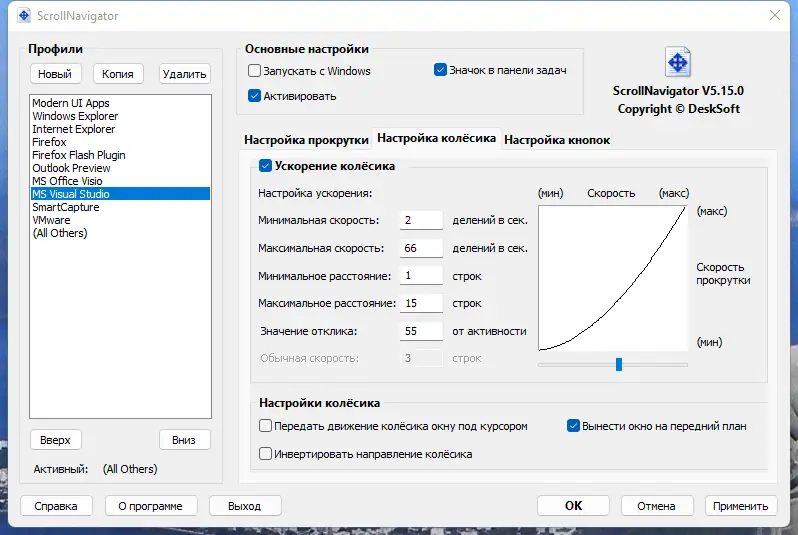
Task: Click the Копия profile button
Action: click(118, 74)
